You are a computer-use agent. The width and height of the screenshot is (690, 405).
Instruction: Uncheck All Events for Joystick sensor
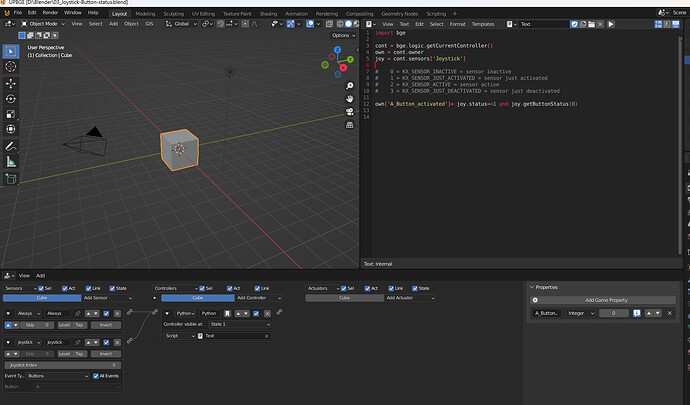tap(95, 376)
